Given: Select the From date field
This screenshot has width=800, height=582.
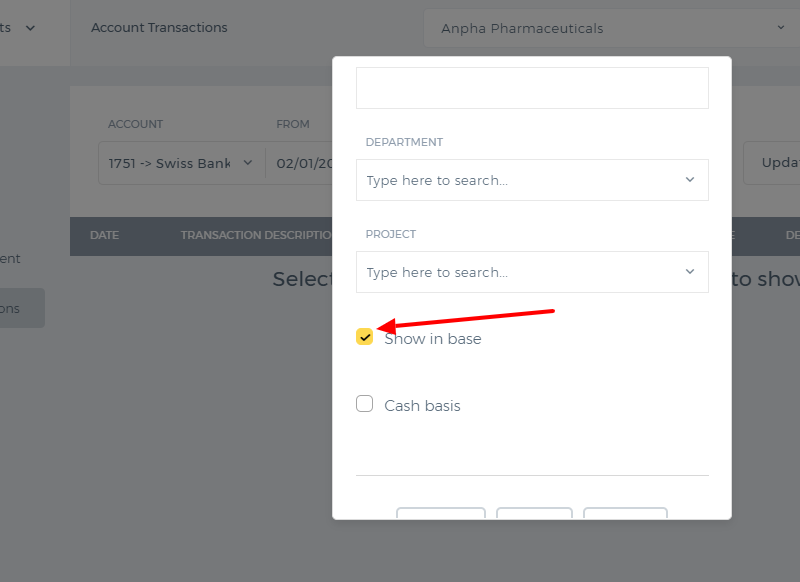Looking at the screenshot, I should tap(299, 163).
